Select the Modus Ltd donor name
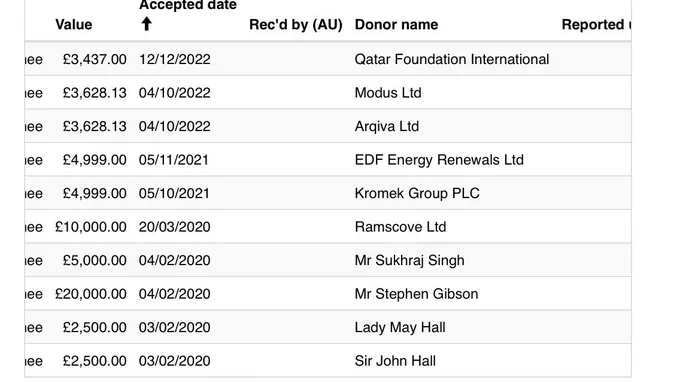Image resolution: width=680 pixels, height=383 pixels. pos(388,93)
